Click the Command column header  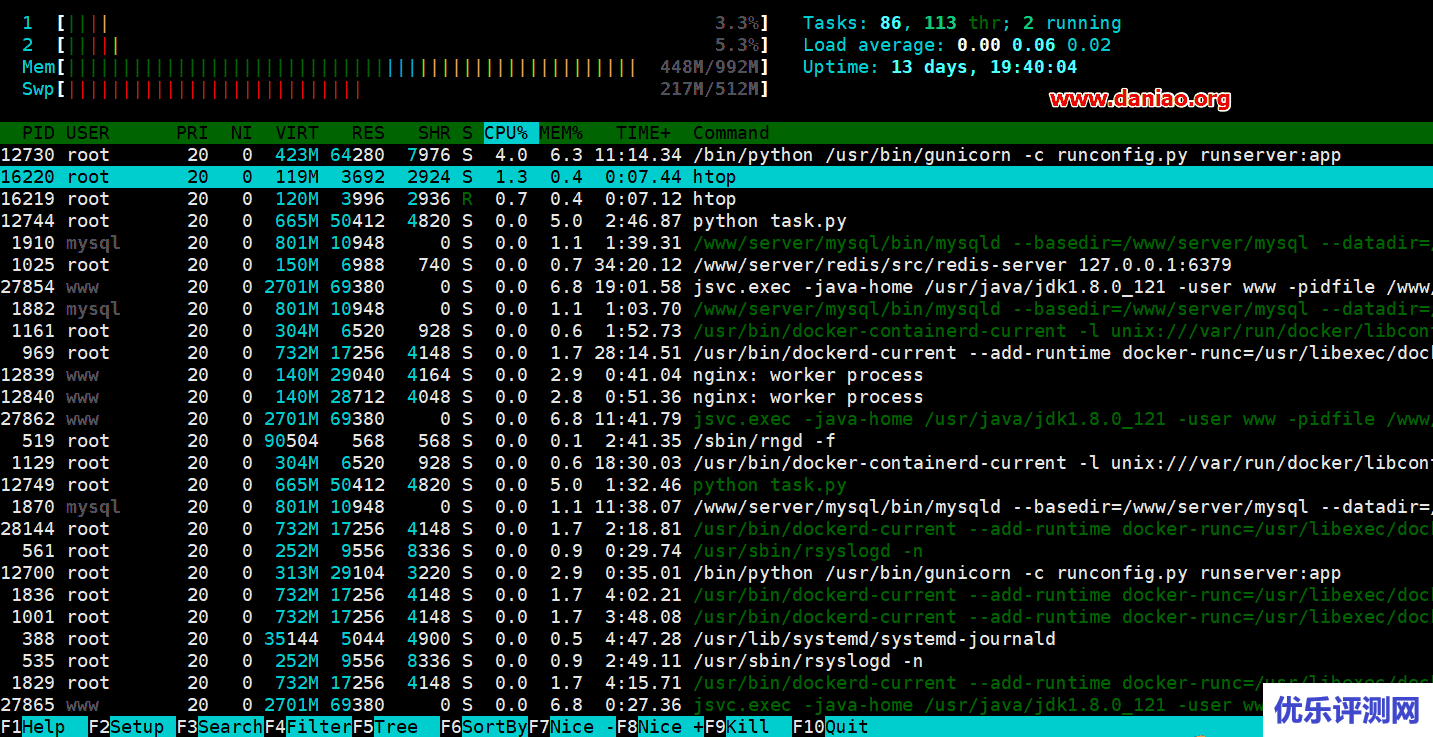(731, 133)
